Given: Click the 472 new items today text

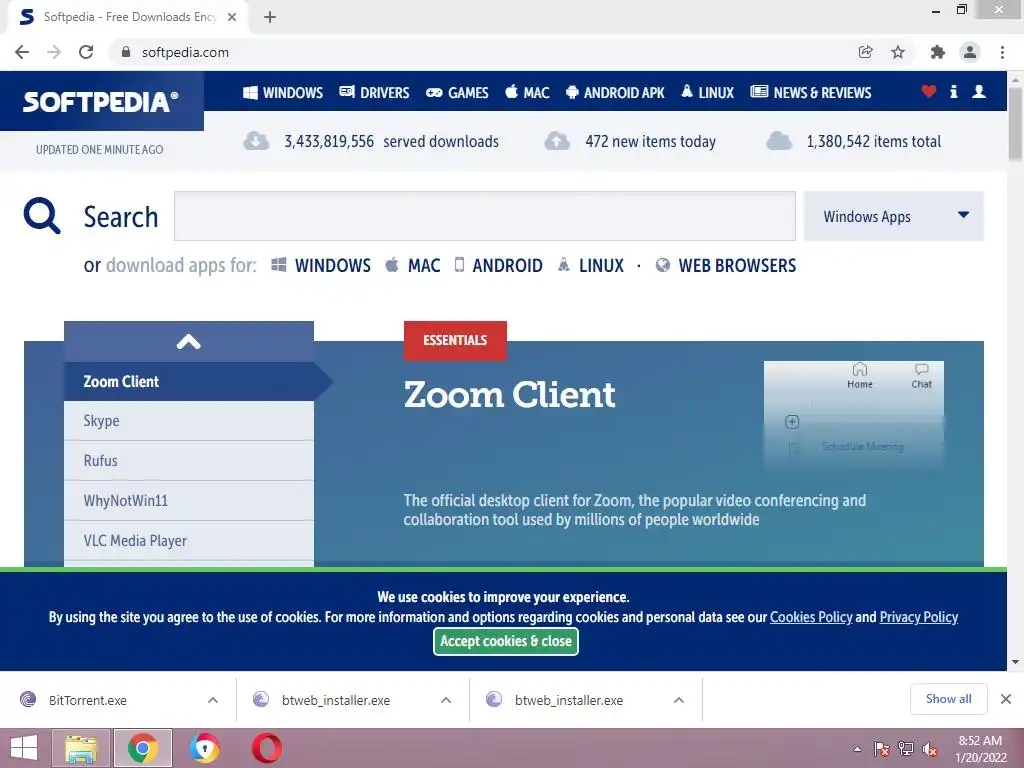Looking at the screenshot, I should tap(650, 141).
